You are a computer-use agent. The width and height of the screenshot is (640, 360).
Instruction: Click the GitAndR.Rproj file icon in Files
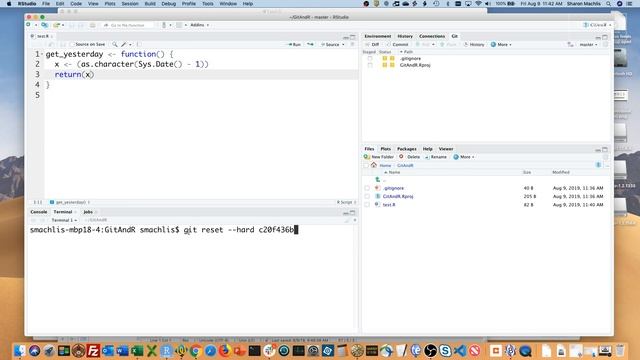point(378,196)
